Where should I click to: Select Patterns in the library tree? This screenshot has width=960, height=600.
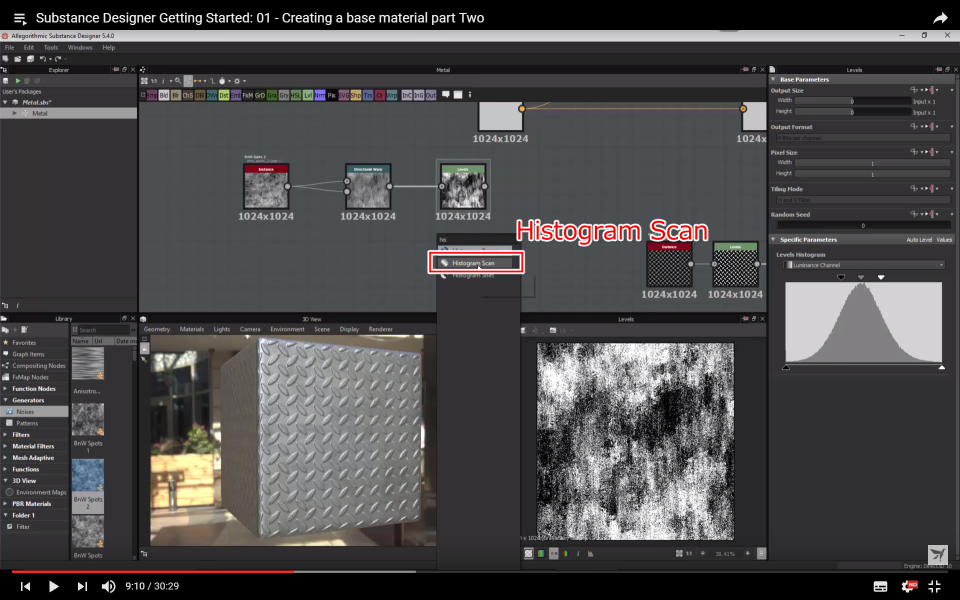point(27,423)
